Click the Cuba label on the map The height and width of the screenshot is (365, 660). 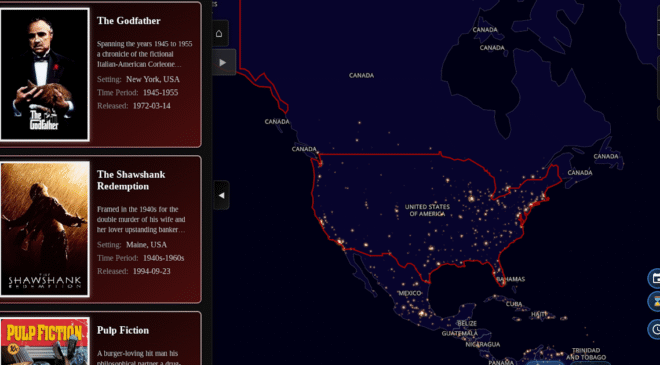click(x=514, y=304)
